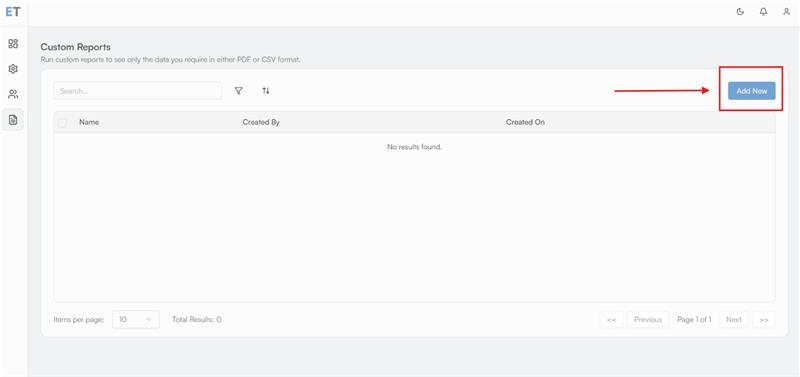Click the sort arrows icon

coord(266,91)
